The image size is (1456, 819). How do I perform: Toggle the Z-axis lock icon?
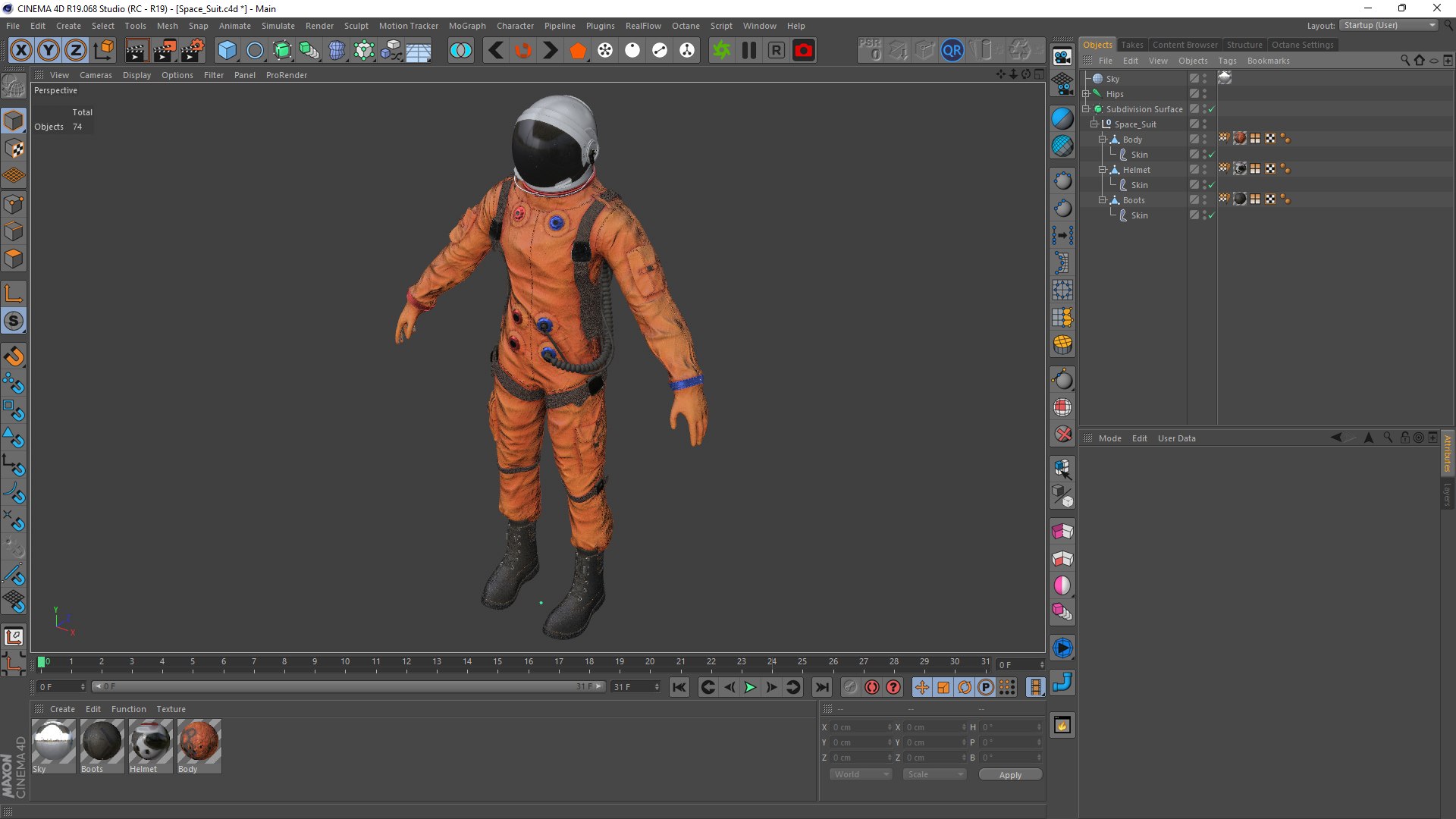tap(76, 50)
